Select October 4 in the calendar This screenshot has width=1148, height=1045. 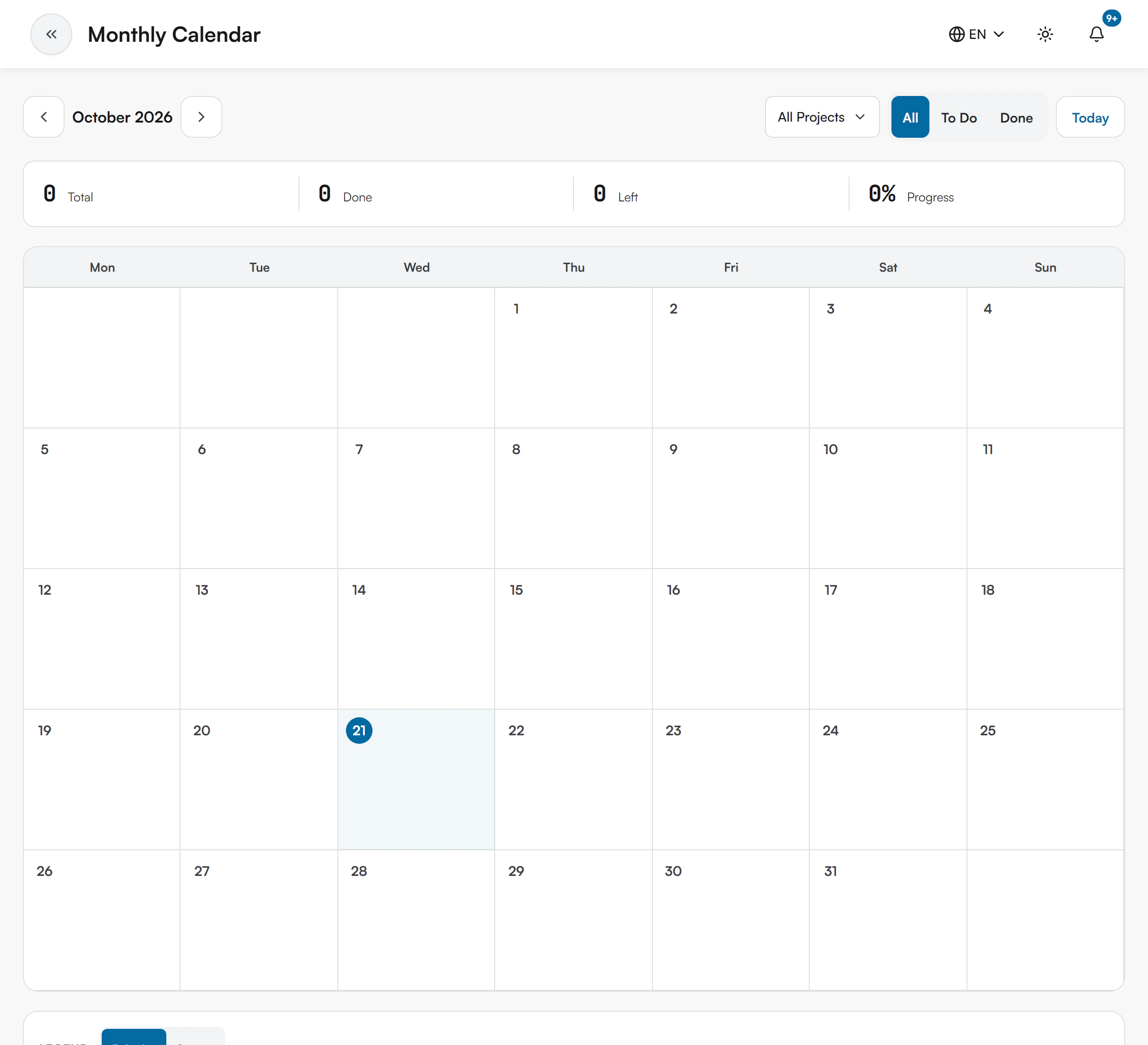[1045, 358]
